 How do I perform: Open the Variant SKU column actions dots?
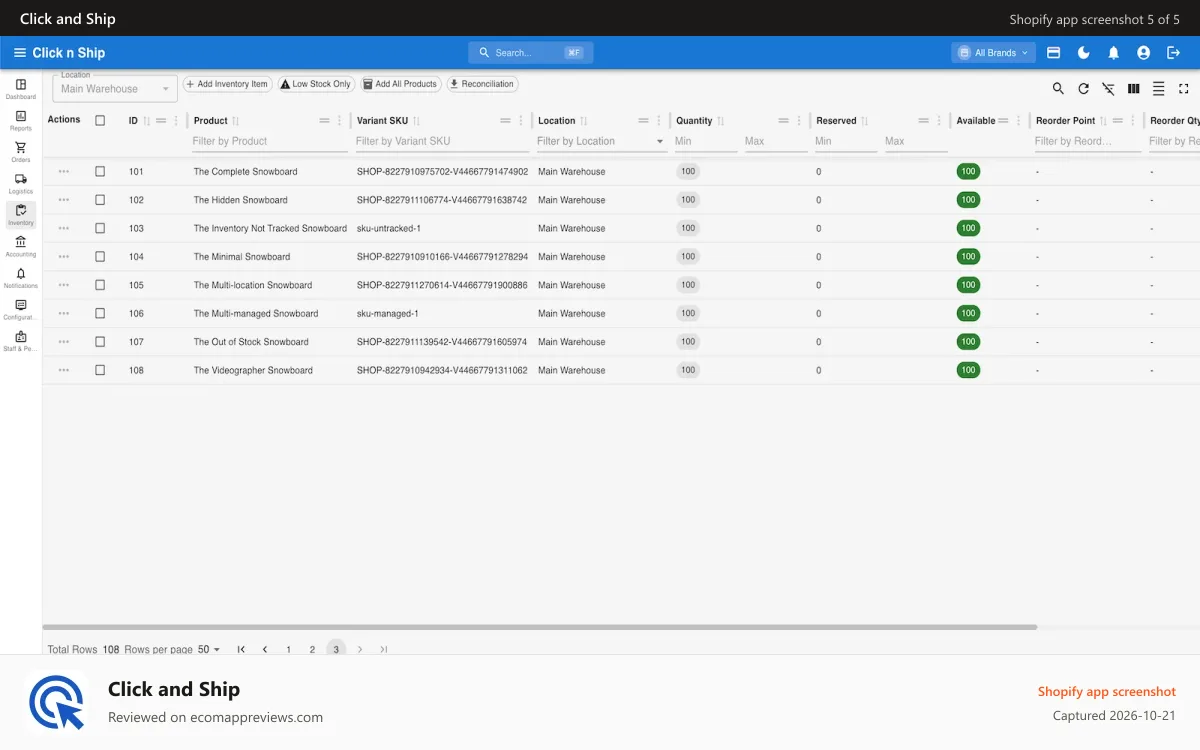click(x=521, y=121)
